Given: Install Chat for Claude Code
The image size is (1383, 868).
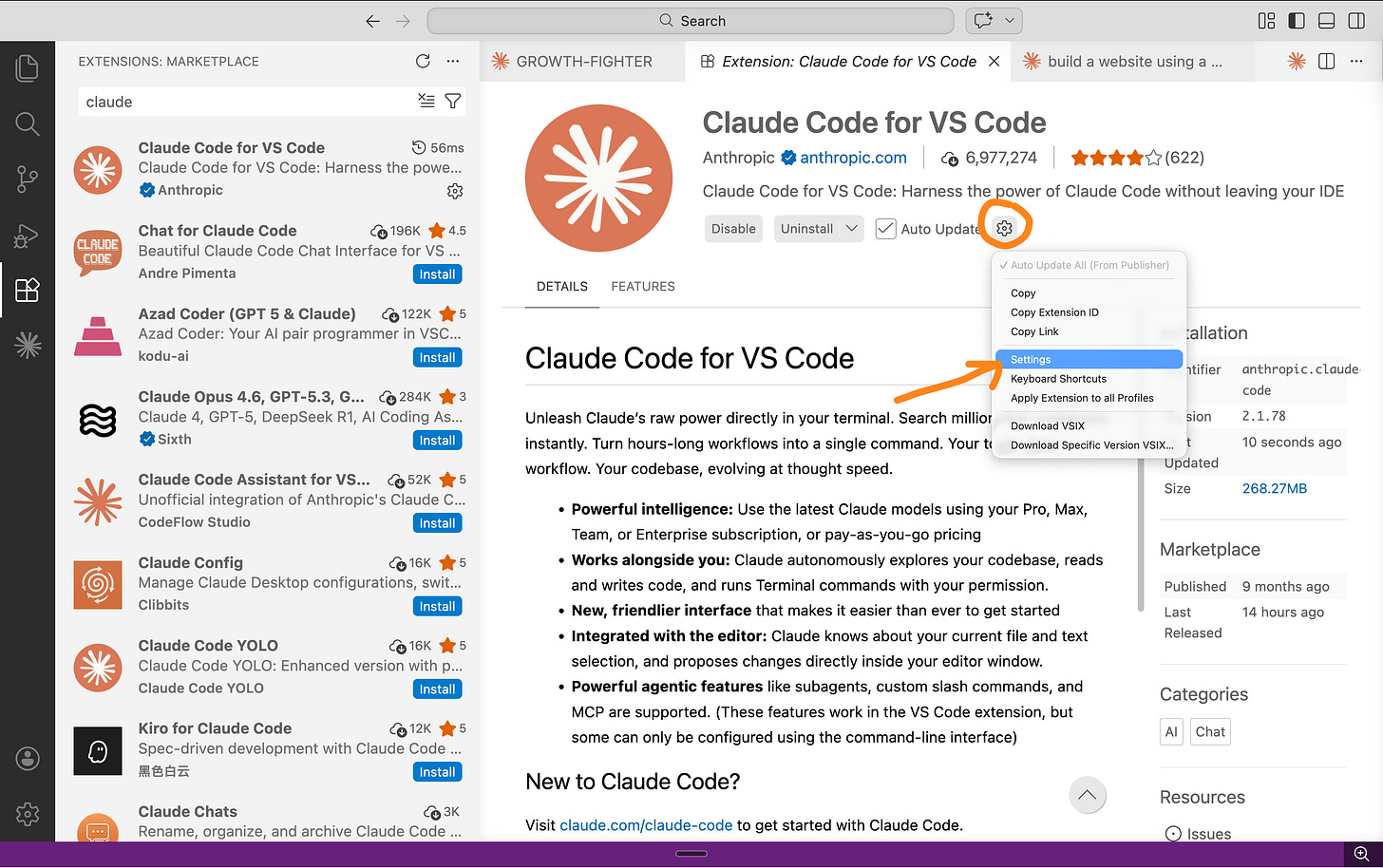Looking at the screenshot, I should [x=437, y=274].
